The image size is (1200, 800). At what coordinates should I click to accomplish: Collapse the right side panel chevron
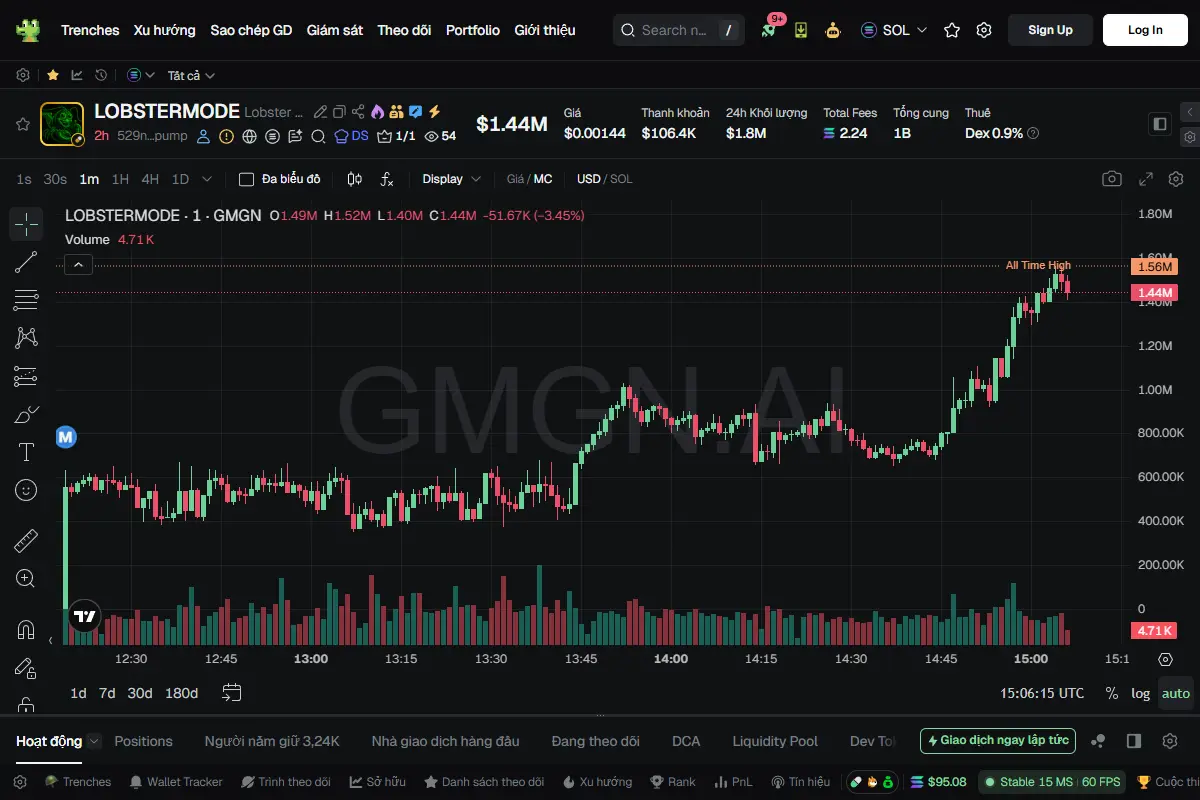click(1189, 112)
